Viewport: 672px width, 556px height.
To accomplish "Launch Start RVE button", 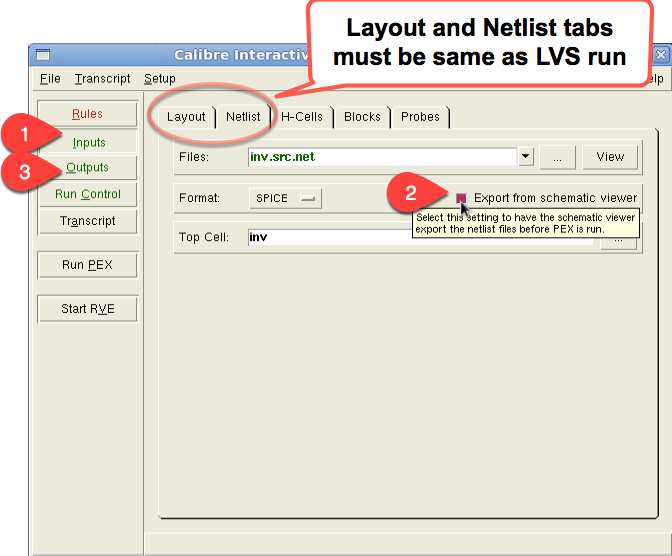I will point(87,309).
